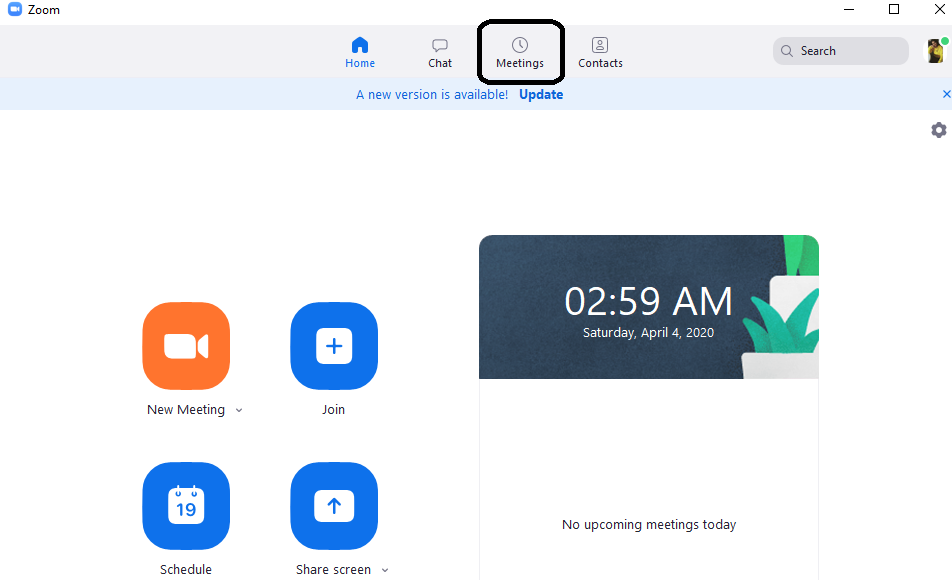Click the clock banner showing 02:59 AM
This screenshot has height=580, width=952.
click(x=648, y=308)
